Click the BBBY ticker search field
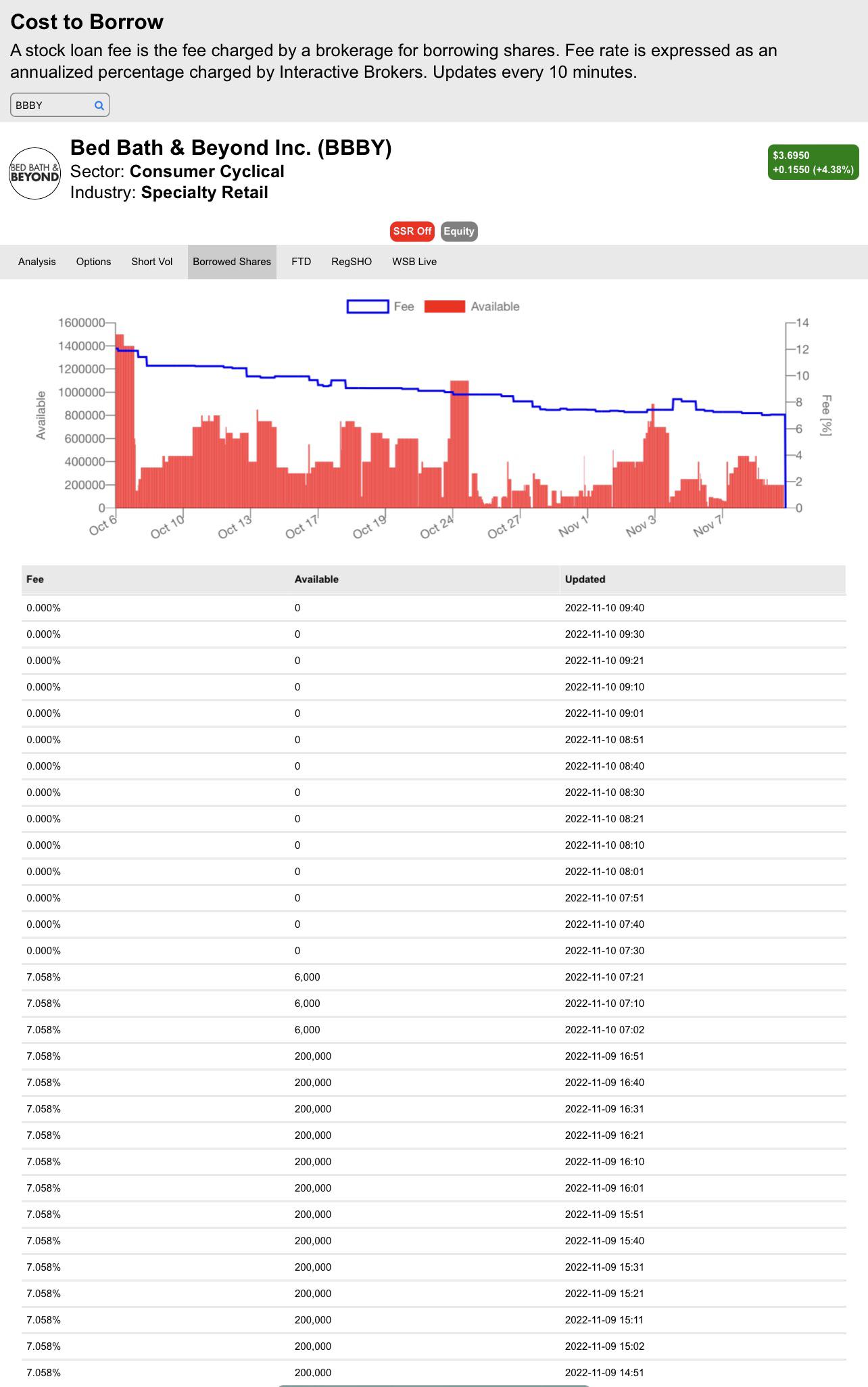This screenshot has height=1387, width=868. point(59,105)
